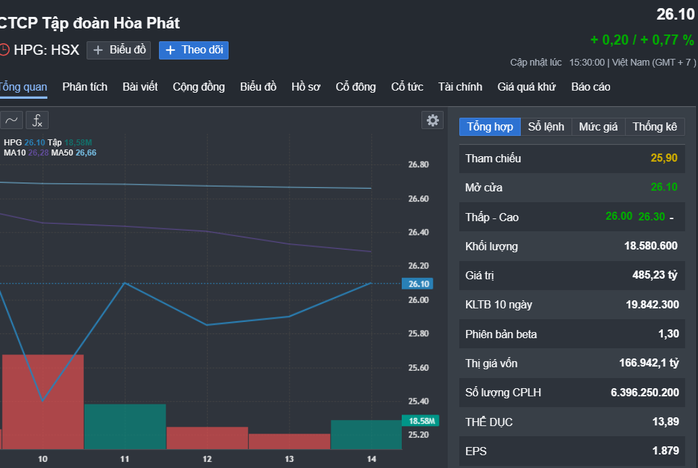This screenshot has width=698, height=468.
Task: Click the Số lượng CPLH value 6.396.250.200
Action: coord(645,392)
